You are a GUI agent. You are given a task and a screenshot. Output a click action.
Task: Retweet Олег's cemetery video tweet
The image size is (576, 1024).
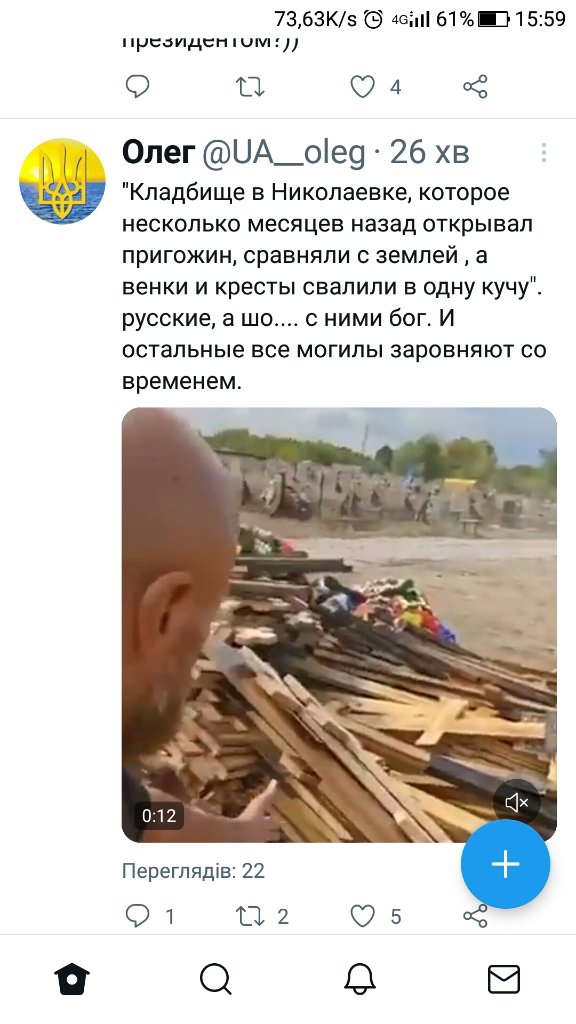point(249,916)
